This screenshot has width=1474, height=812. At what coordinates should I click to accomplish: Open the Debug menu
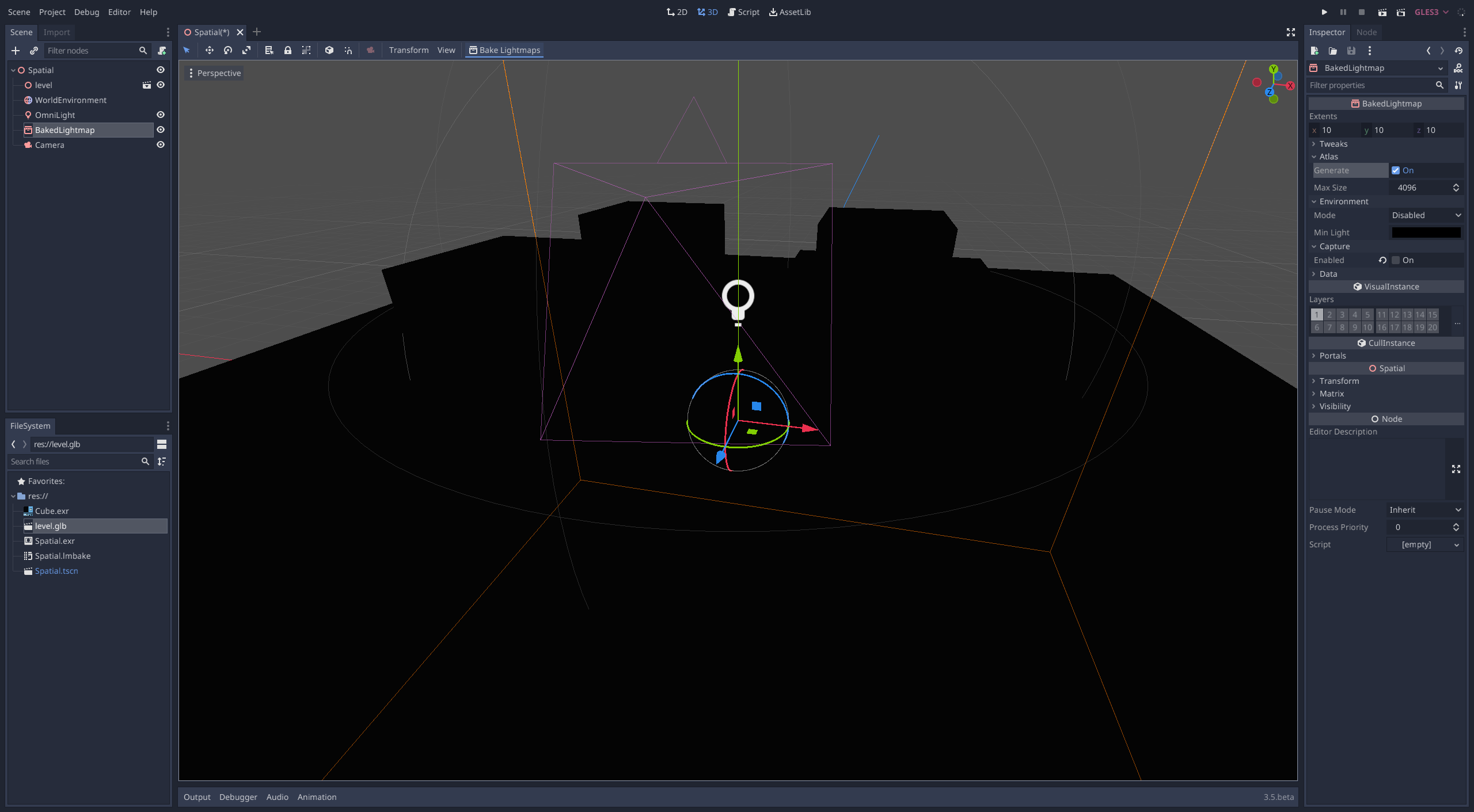pyautogui.click(x=86, y=12)
